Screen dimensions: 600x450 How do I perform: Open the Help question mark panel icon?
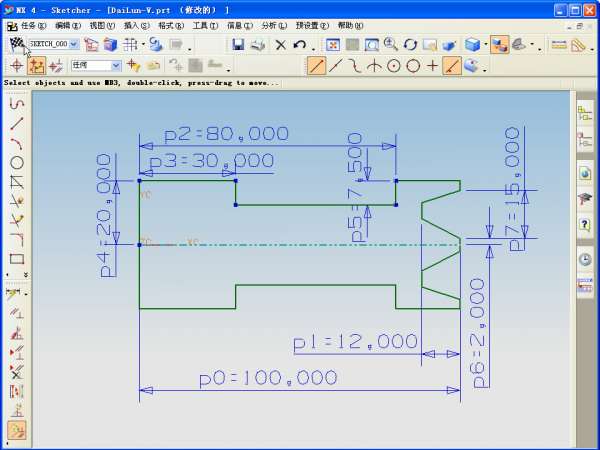pos(585,225)
